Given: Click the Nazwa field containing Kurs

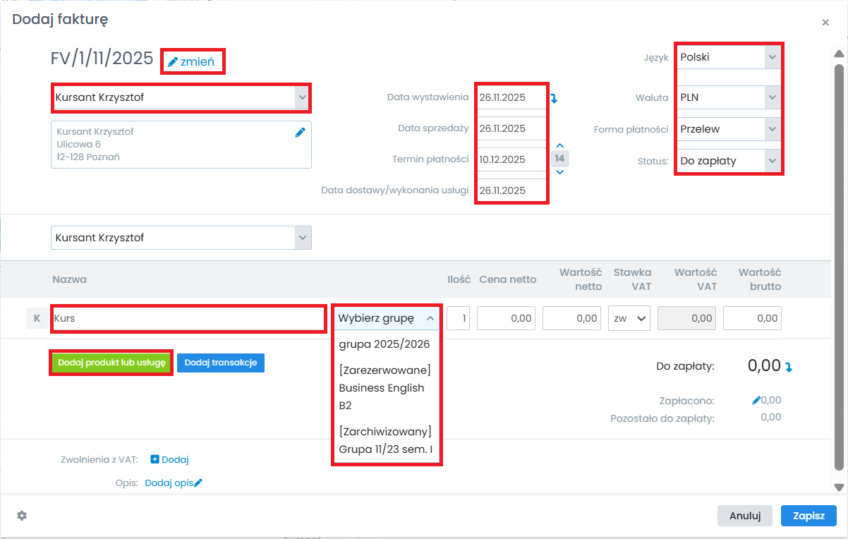Looking at the screenshot, I should tap(188, 319).
